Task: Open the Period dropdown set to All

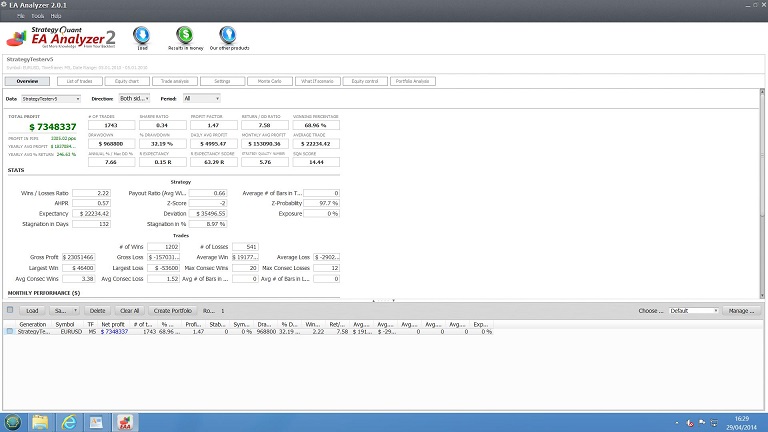Action: tap(201, 99)
